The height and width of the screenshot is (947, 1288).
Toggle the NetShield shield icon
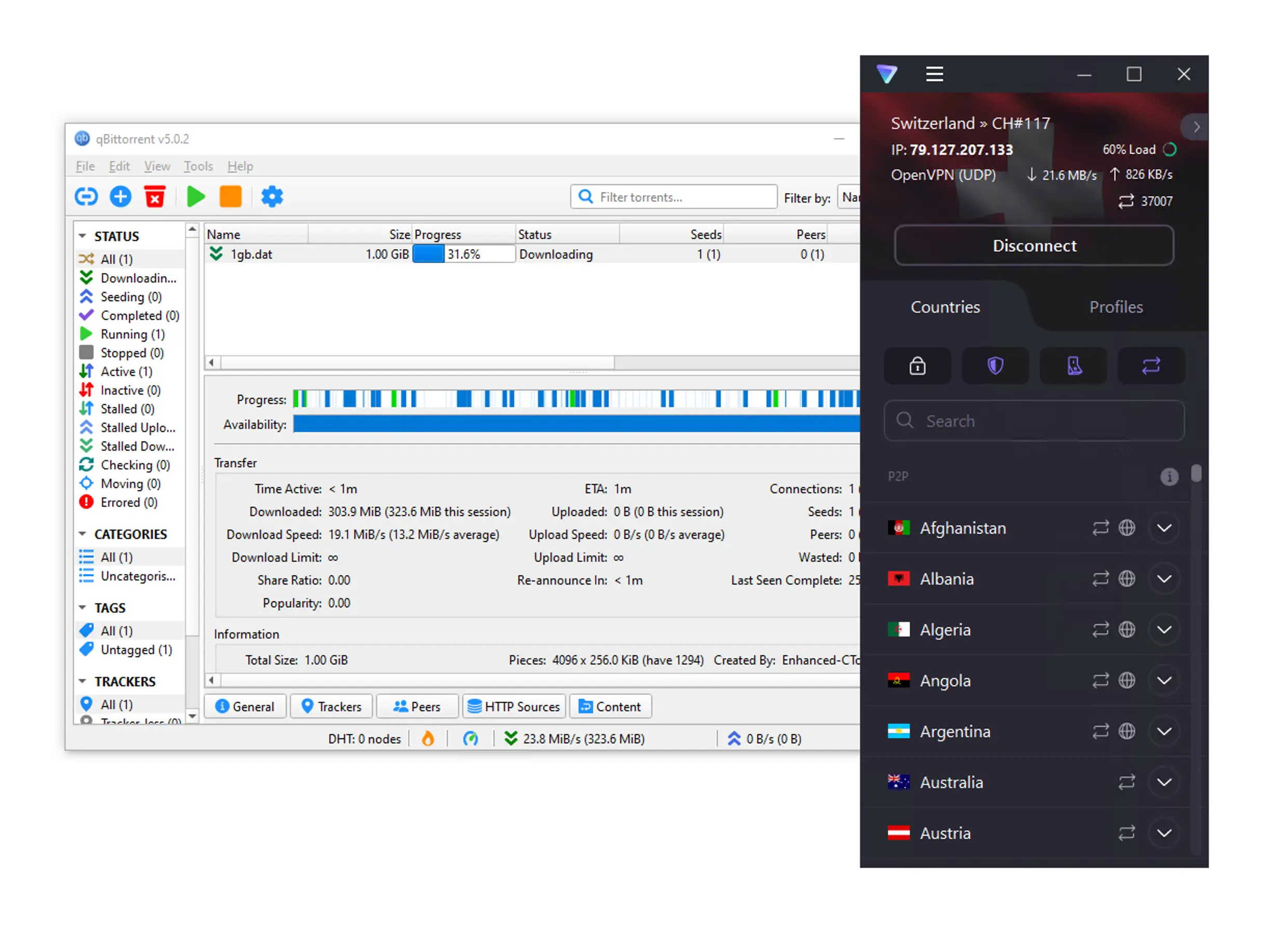coord(995,366)
